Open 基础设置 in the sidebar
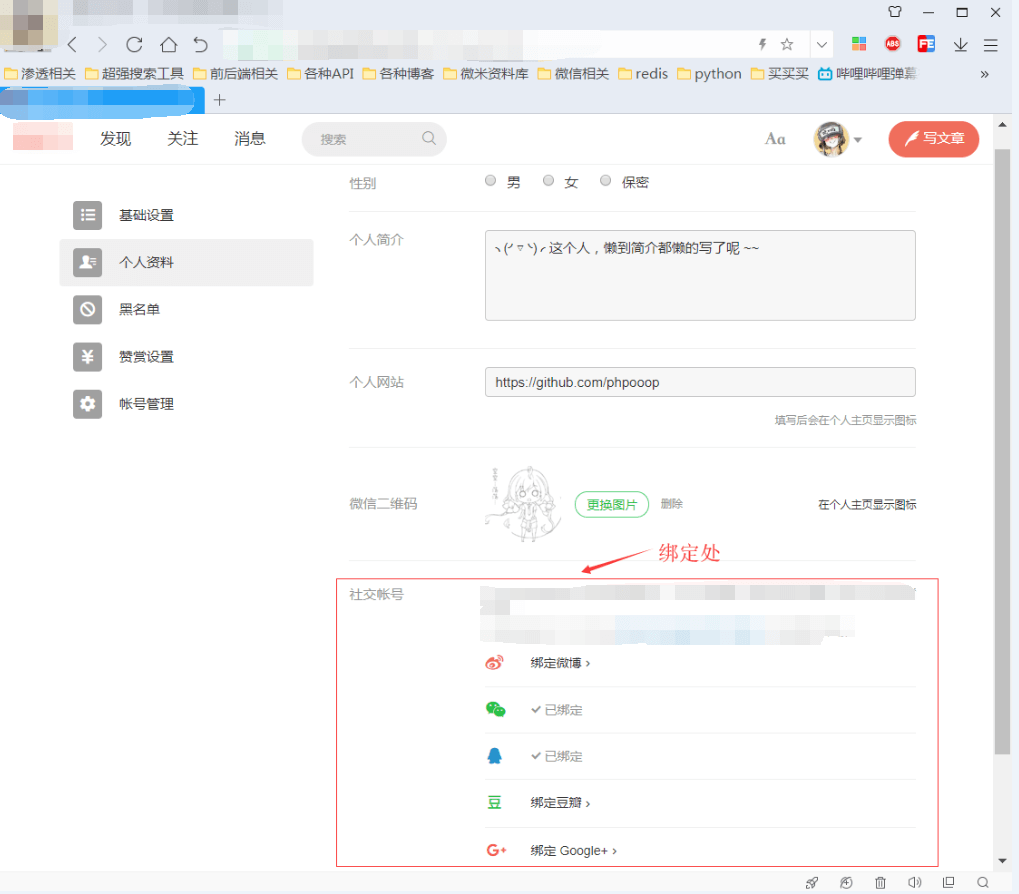Image resolution: width=1019 pixels, height=894 pixels. 187,215
